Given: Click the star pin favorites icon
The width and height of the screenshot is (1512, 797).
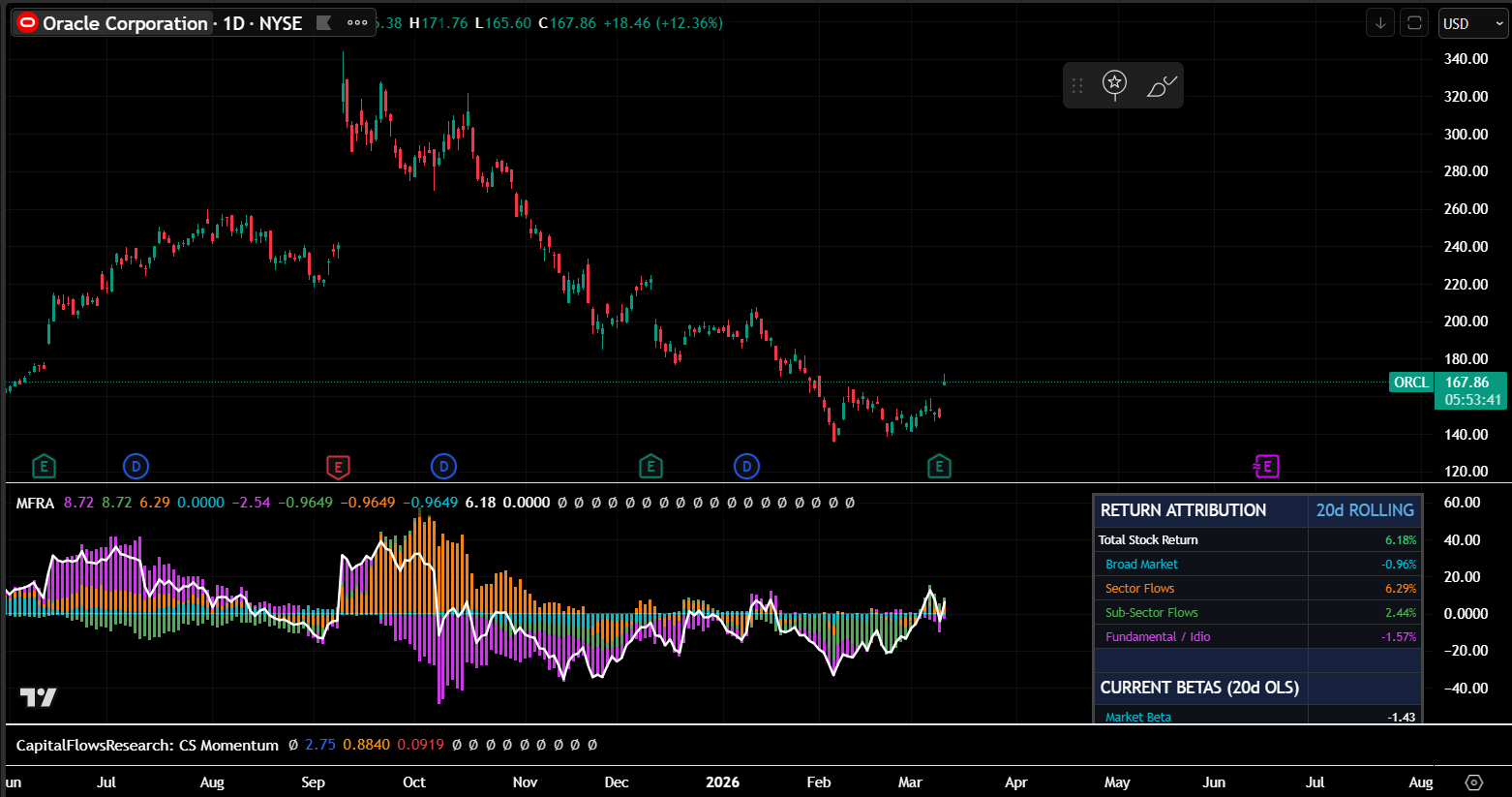Looking at the screenshot, I should pos(1115,84).
